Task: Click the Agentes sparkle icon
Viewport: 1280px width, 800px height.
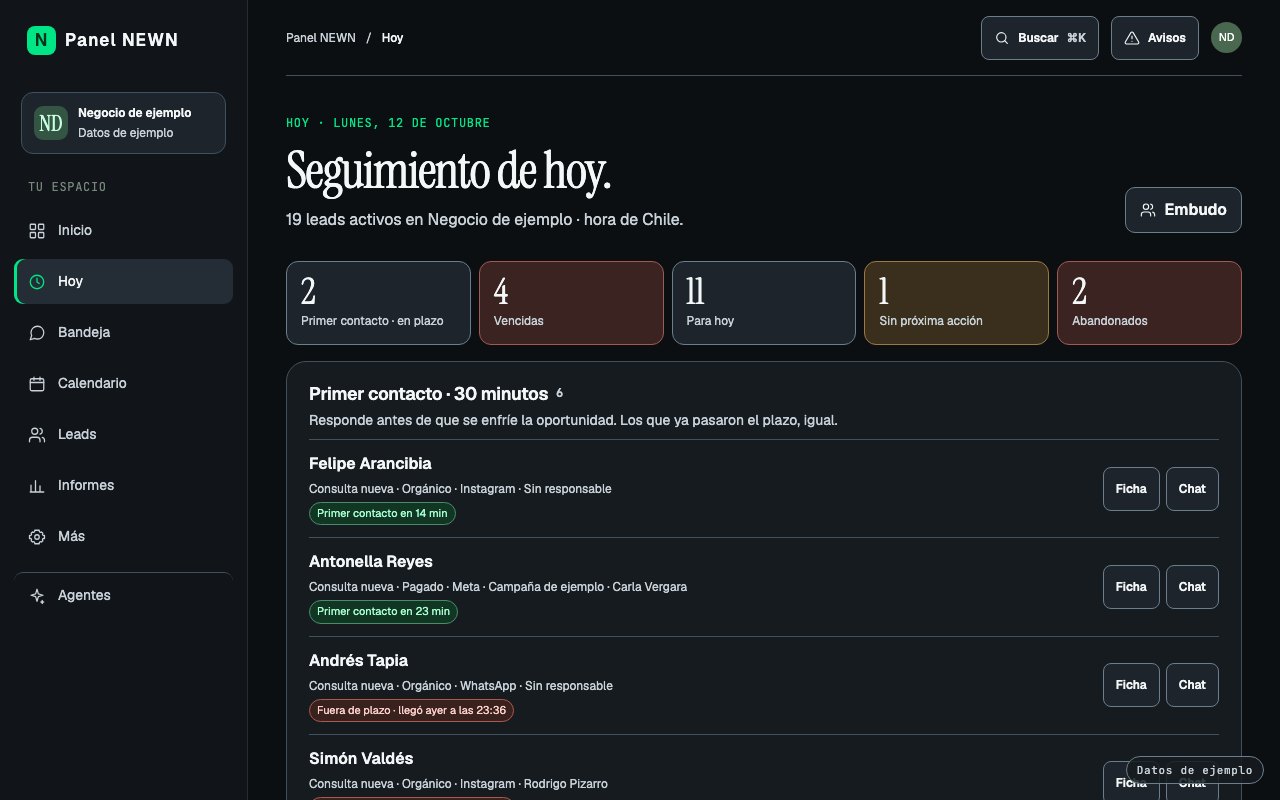Action: point(37,596)
